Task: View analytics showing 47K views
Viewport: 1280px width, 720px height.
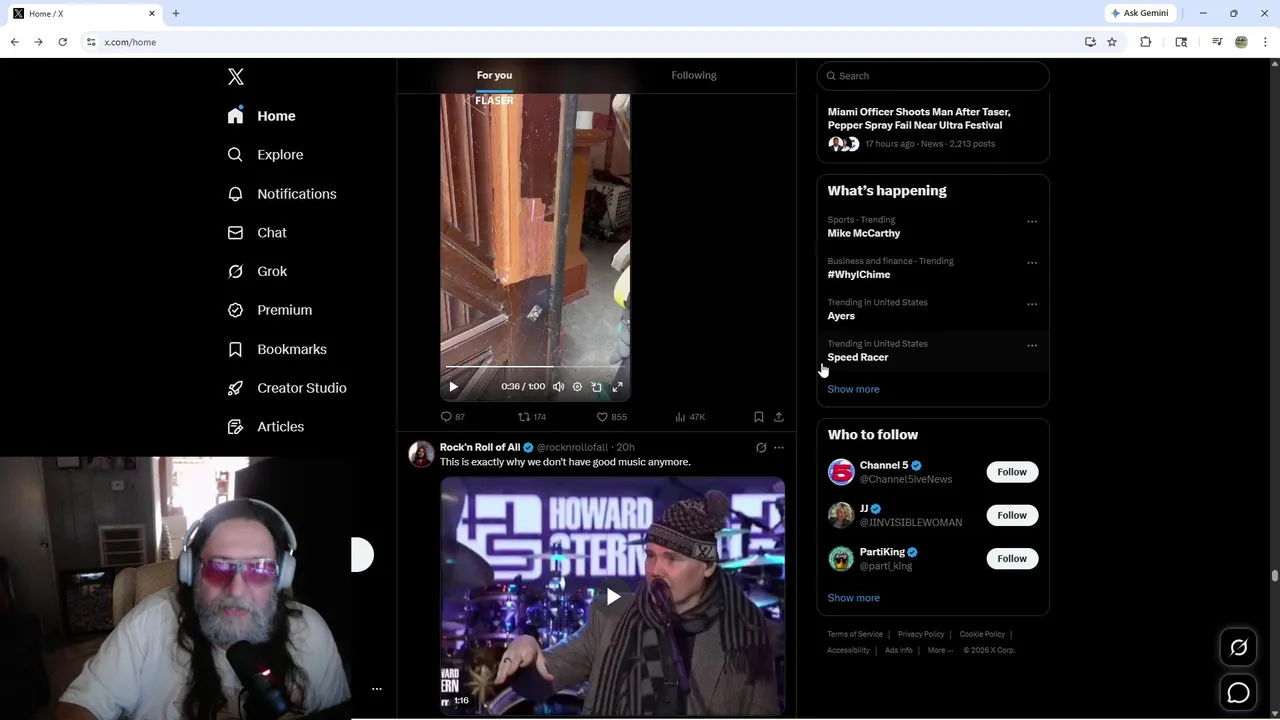Action: tap(690, 417)
